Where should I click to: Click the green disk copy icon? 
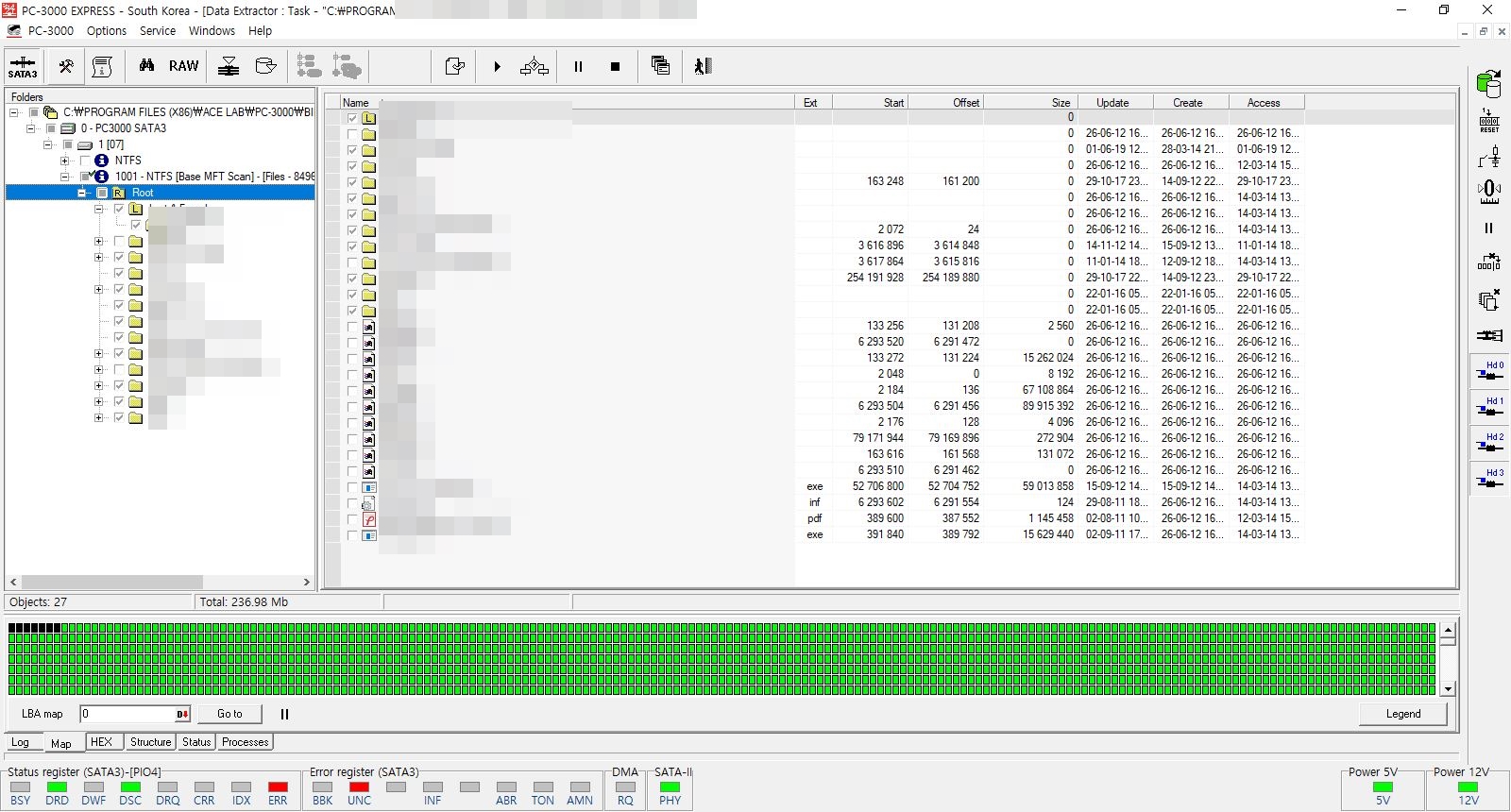pos(1489,84)
